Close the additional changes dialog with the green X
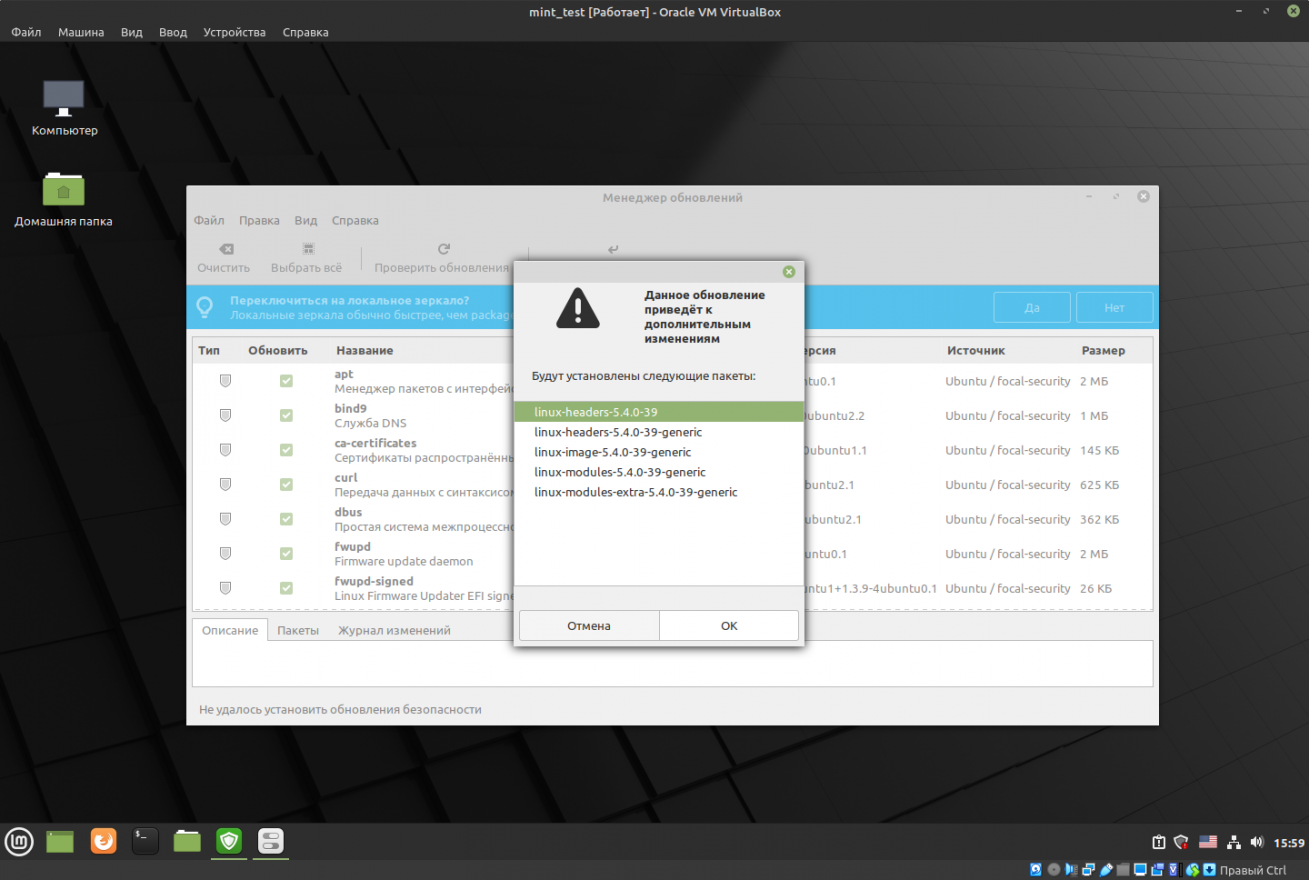Image resolution: width=1309 pixels, height=880 pixels. 788,271
